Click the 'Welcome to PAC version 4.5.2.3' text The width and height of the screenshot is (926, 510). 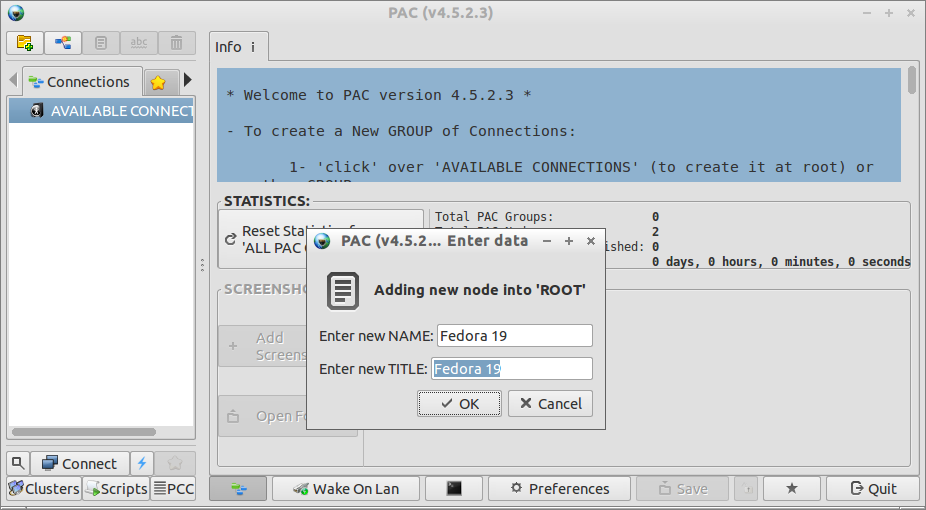click(x=379, y=95)
